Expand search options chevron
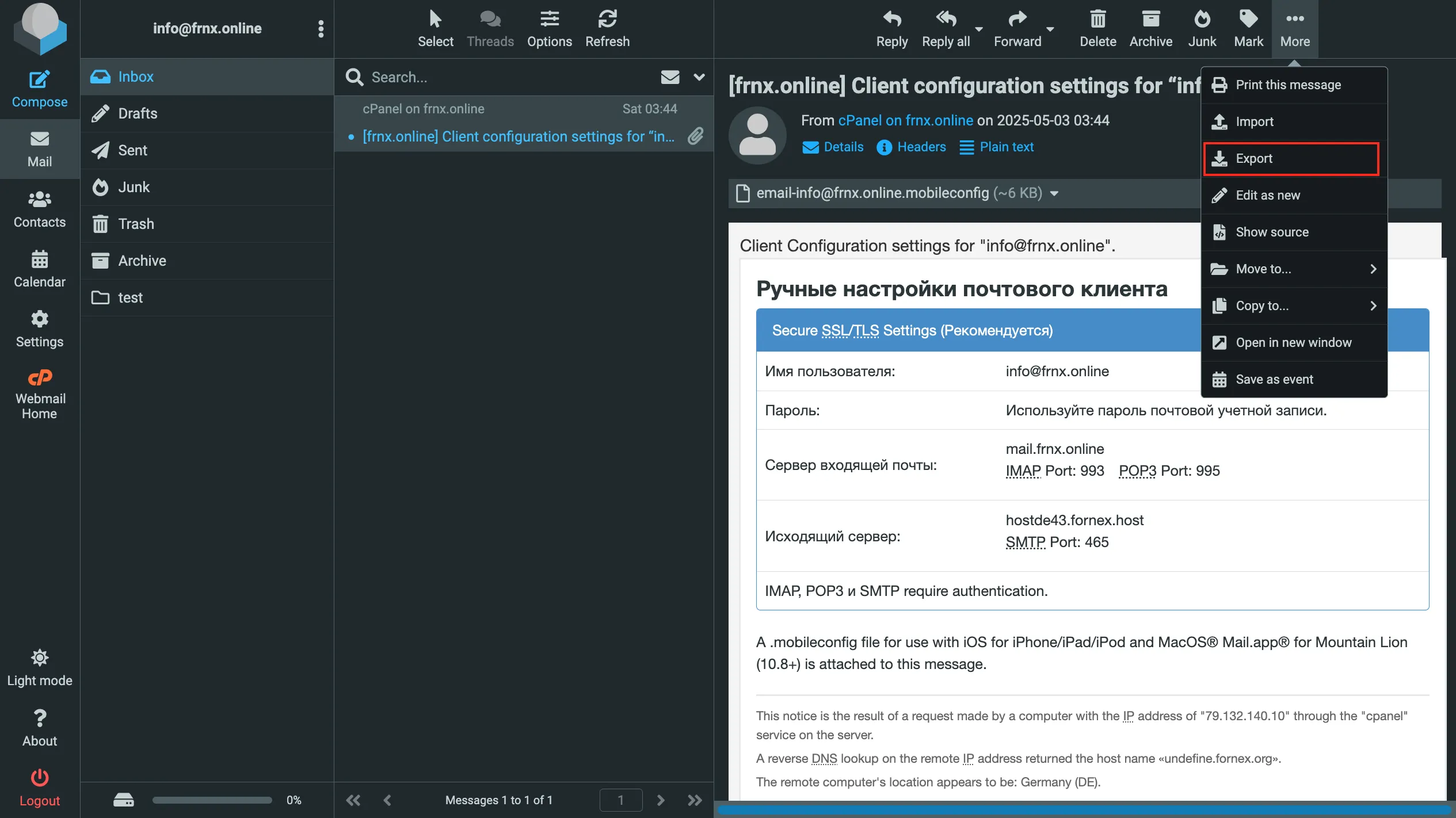1456x818 pixels. [x=699, y=77]
